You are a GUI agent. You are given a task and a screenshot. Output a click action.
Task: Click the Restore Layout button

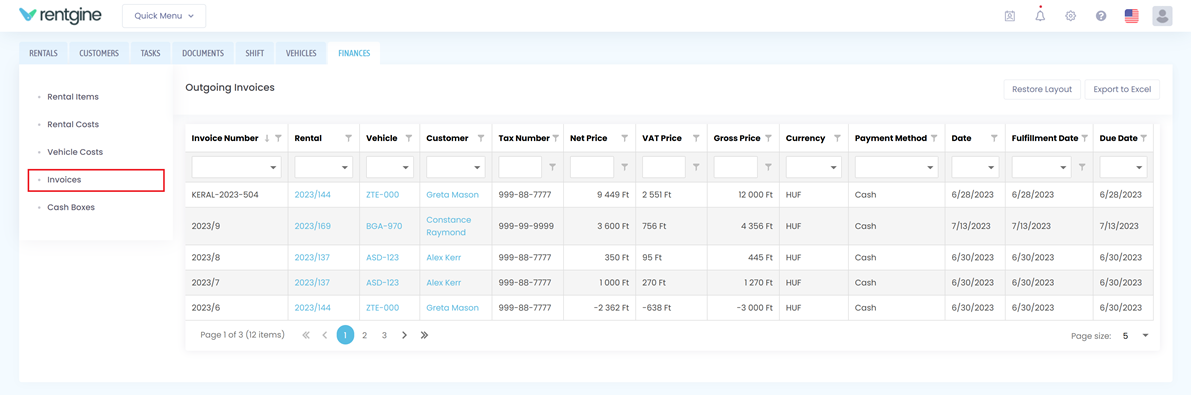[x=1042, y=90]
